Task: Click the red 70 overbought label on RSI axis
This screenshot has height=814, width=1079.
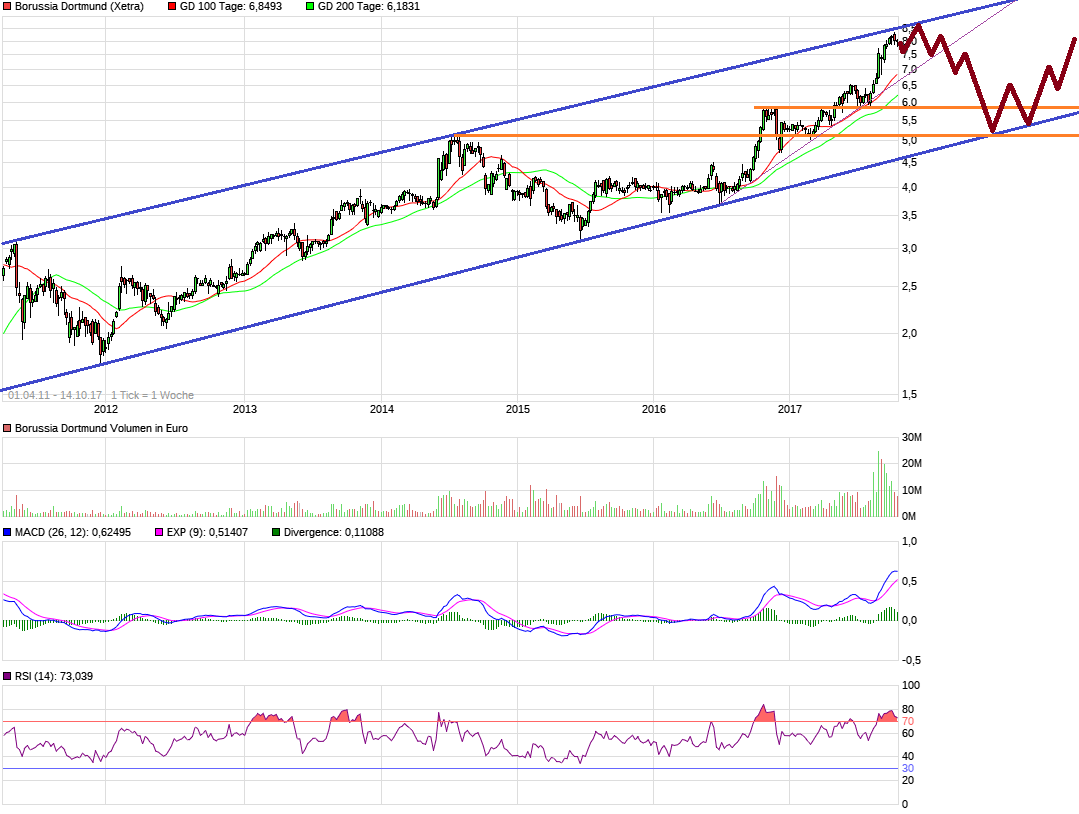Action: (x=908, y=721)
